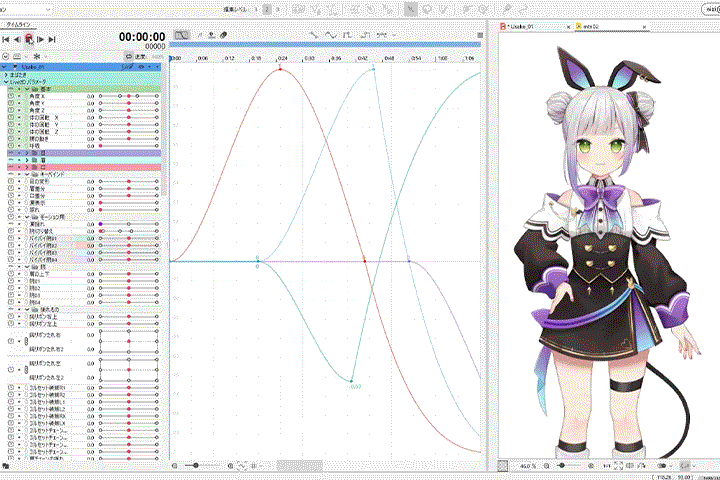This screenshot has width=720, height=480.
Task: Expand the pink 口 parameter group
Action: click(x=27, y=167)
